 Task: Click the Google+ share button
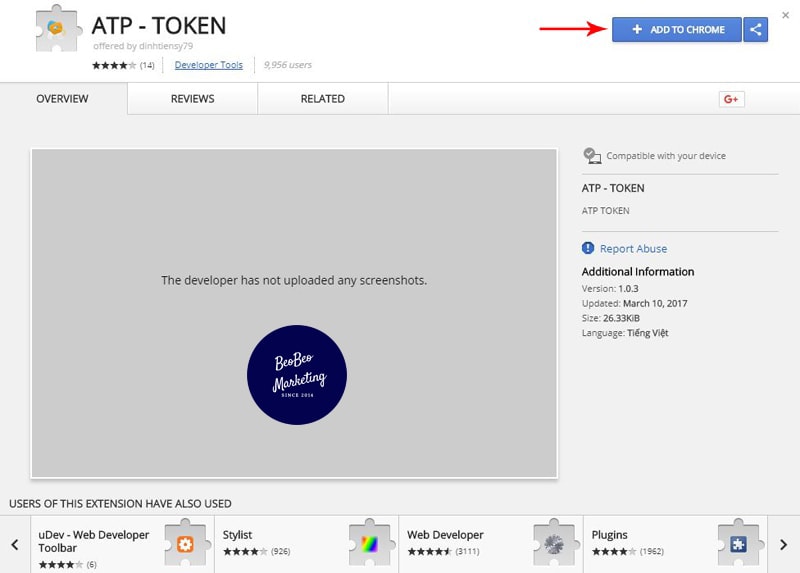[731, 99]
